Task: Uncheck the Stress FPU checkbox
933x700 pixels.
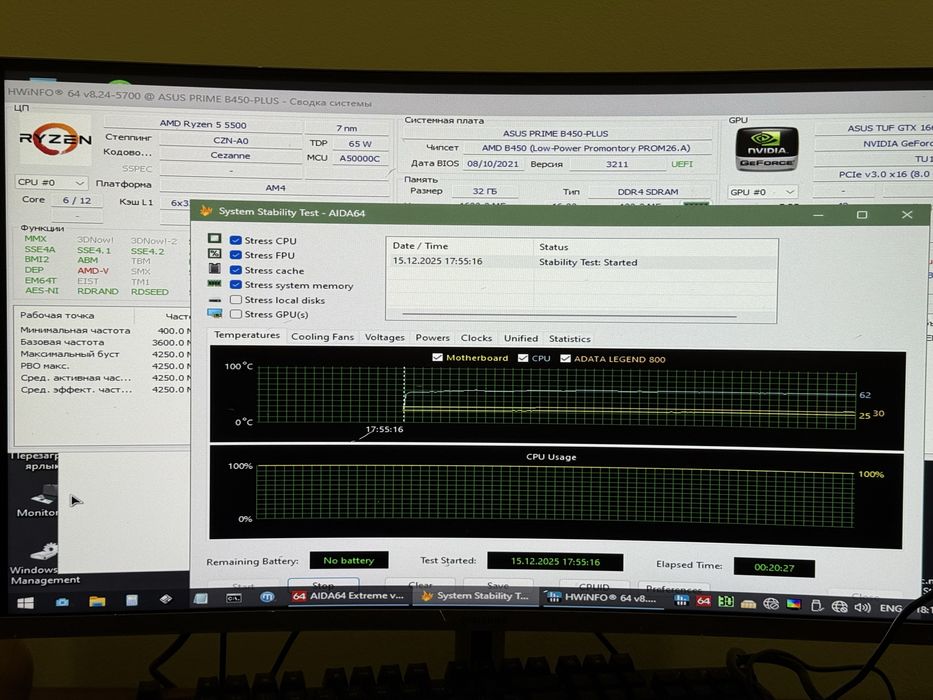Action: pos(236,255)
